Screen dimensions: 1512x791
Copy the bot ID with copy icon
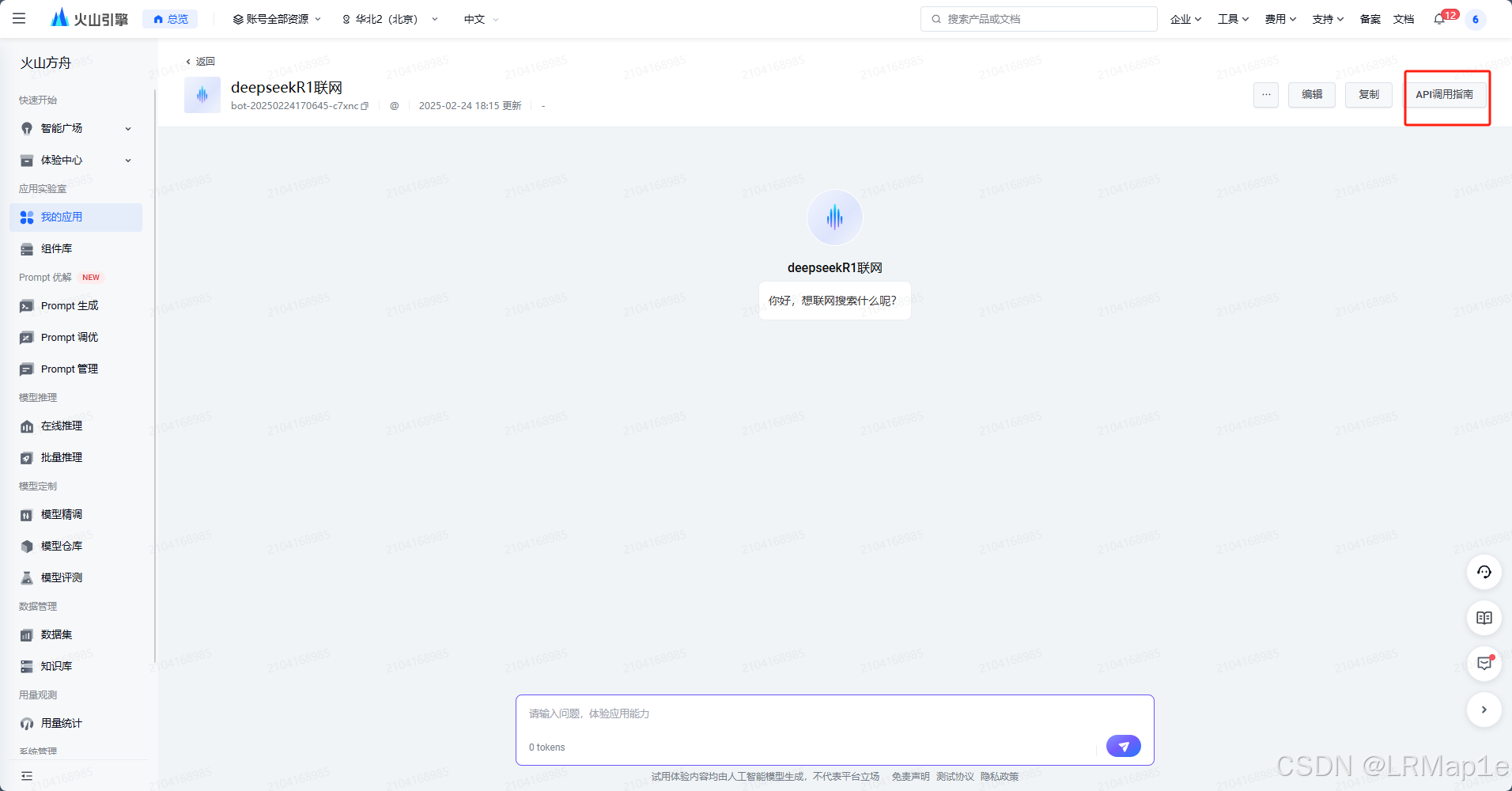point(365,106)
